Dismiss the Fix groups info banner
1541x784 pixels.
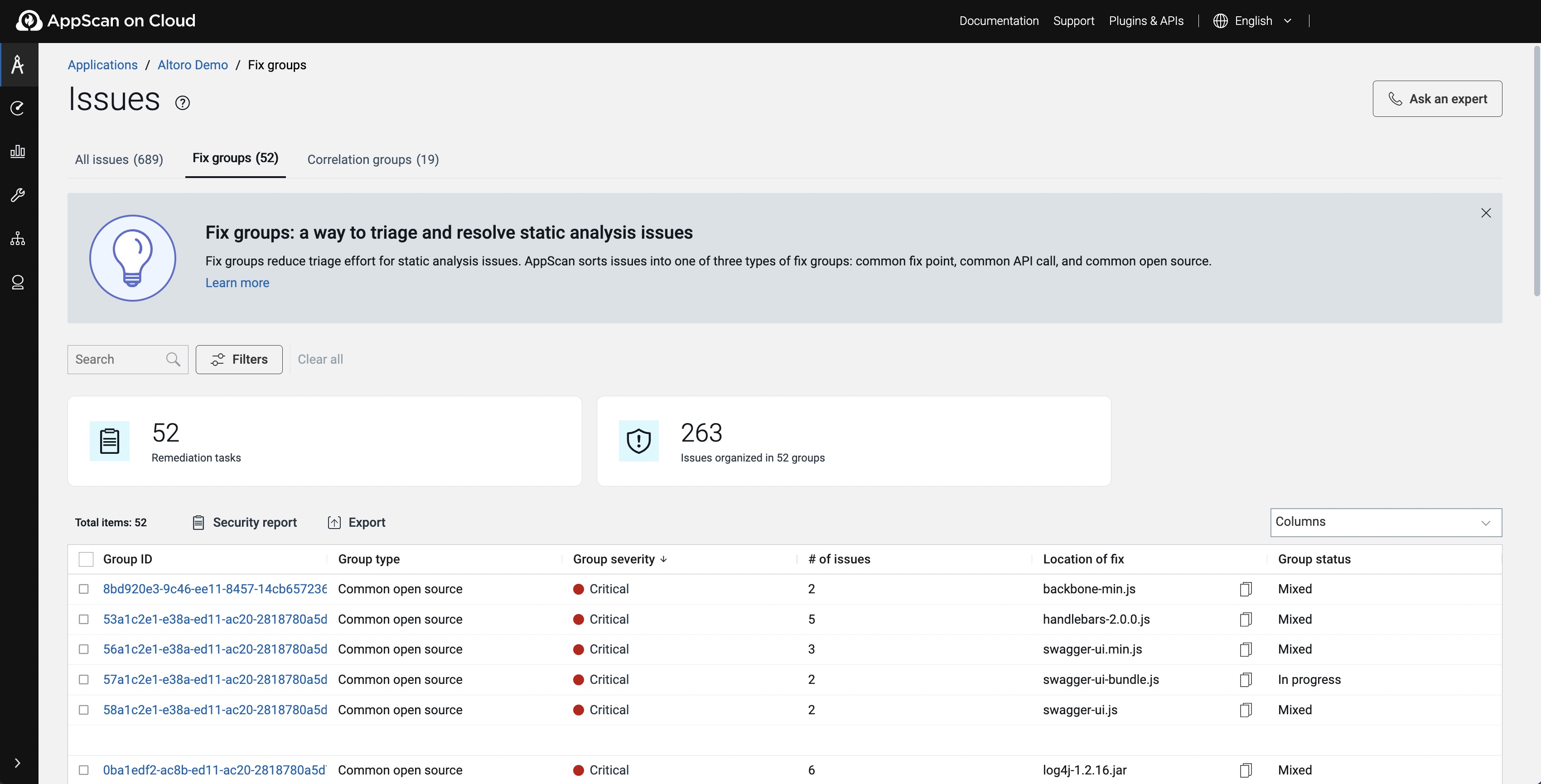point(1486,213)
